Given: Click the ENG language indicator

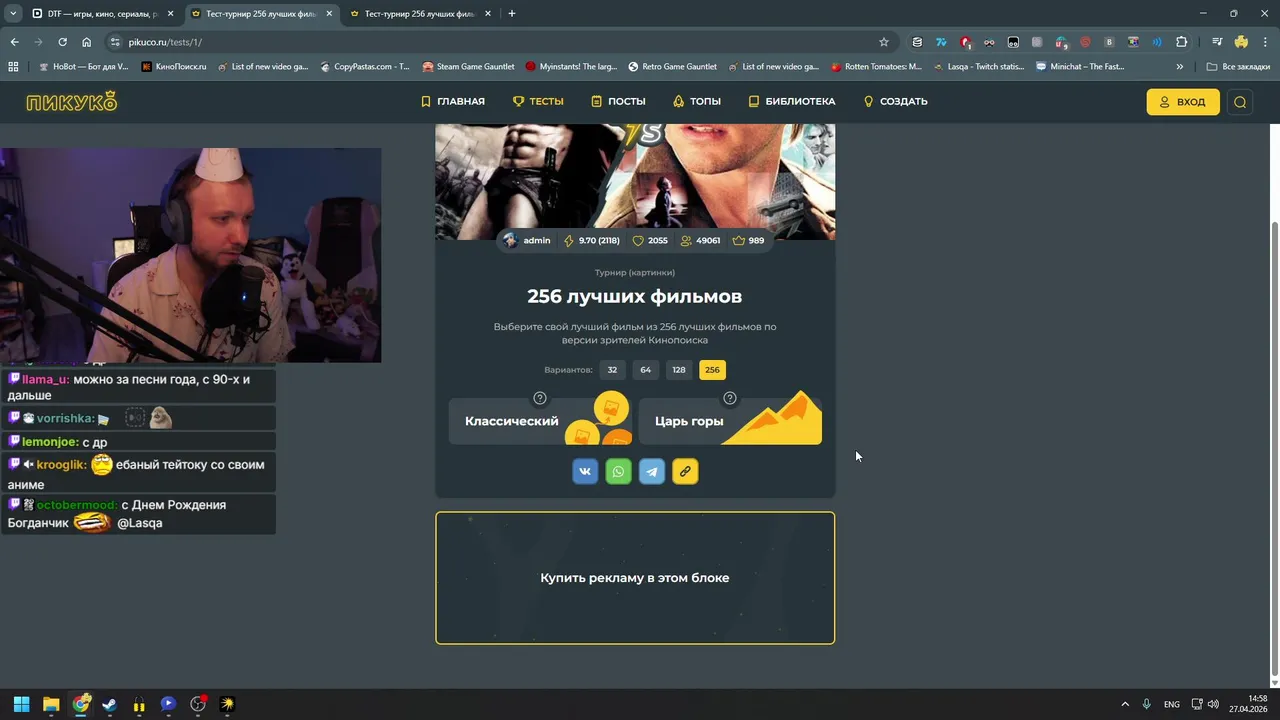Looking at the screenshot, I should coord(1171,704).
